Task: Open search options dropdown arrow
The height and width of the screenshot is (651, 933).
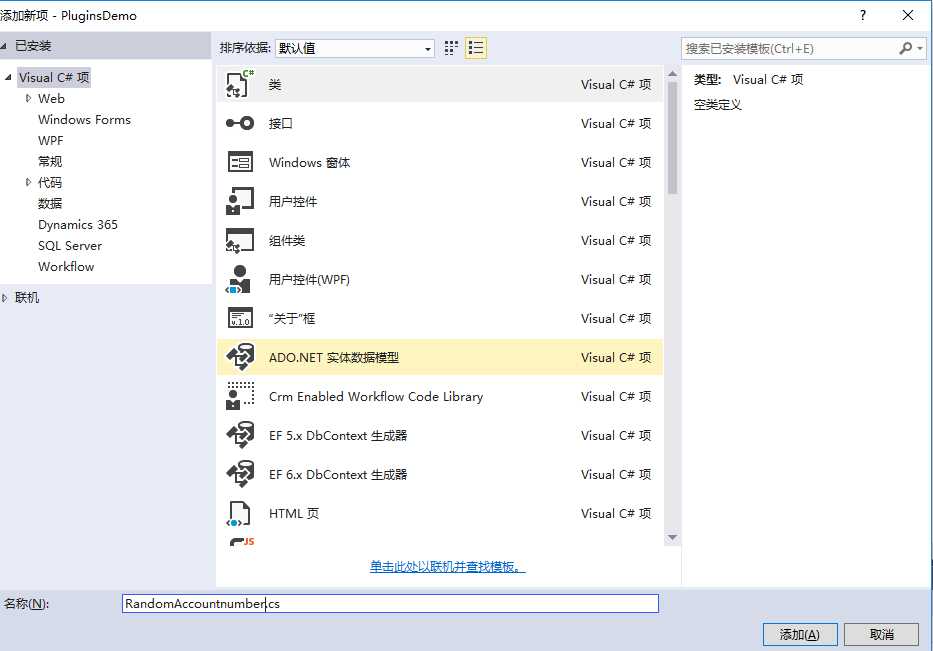Action: coord(920,48)
